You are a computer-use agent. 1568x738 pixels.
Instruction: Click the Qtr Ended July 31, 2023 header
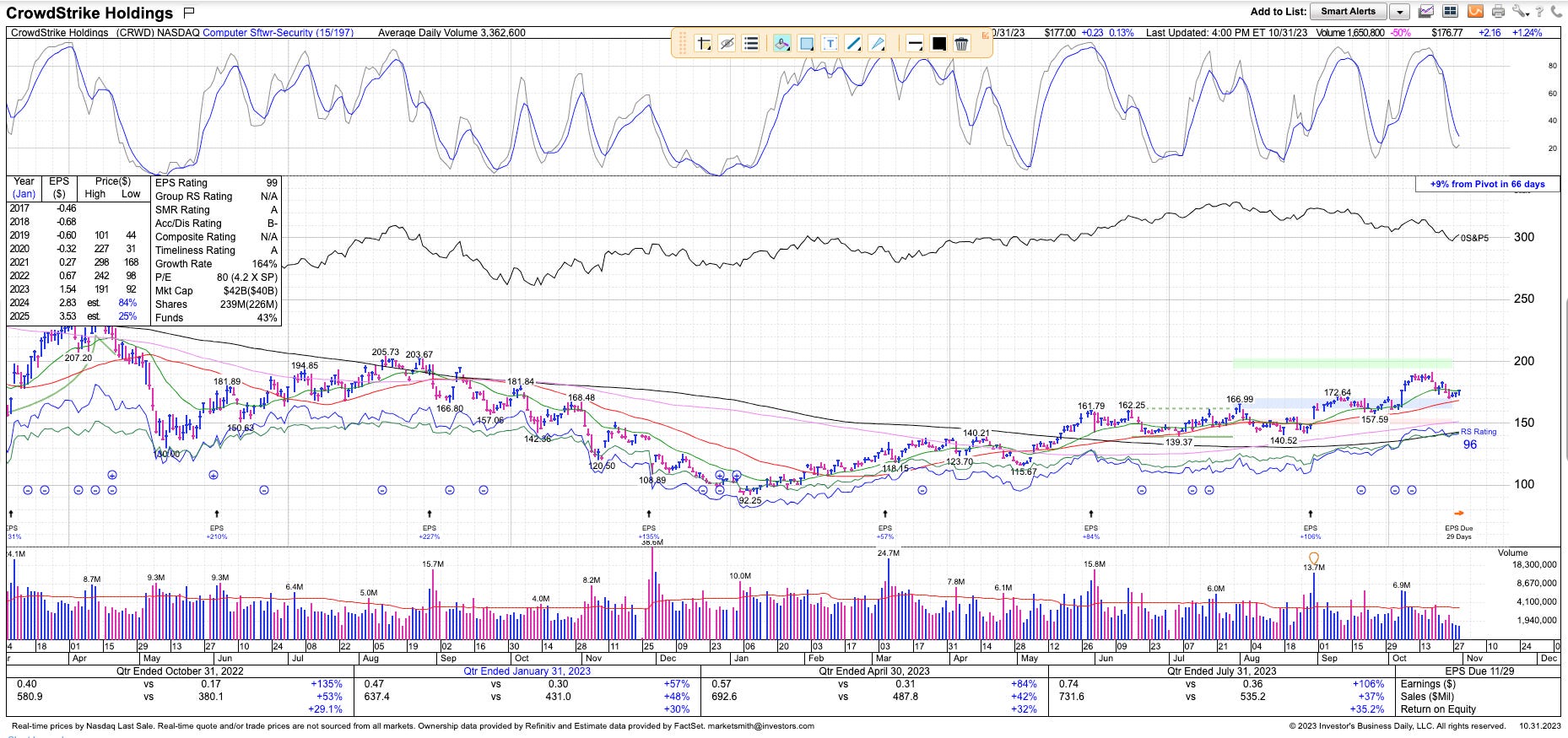coord(1221,671)
